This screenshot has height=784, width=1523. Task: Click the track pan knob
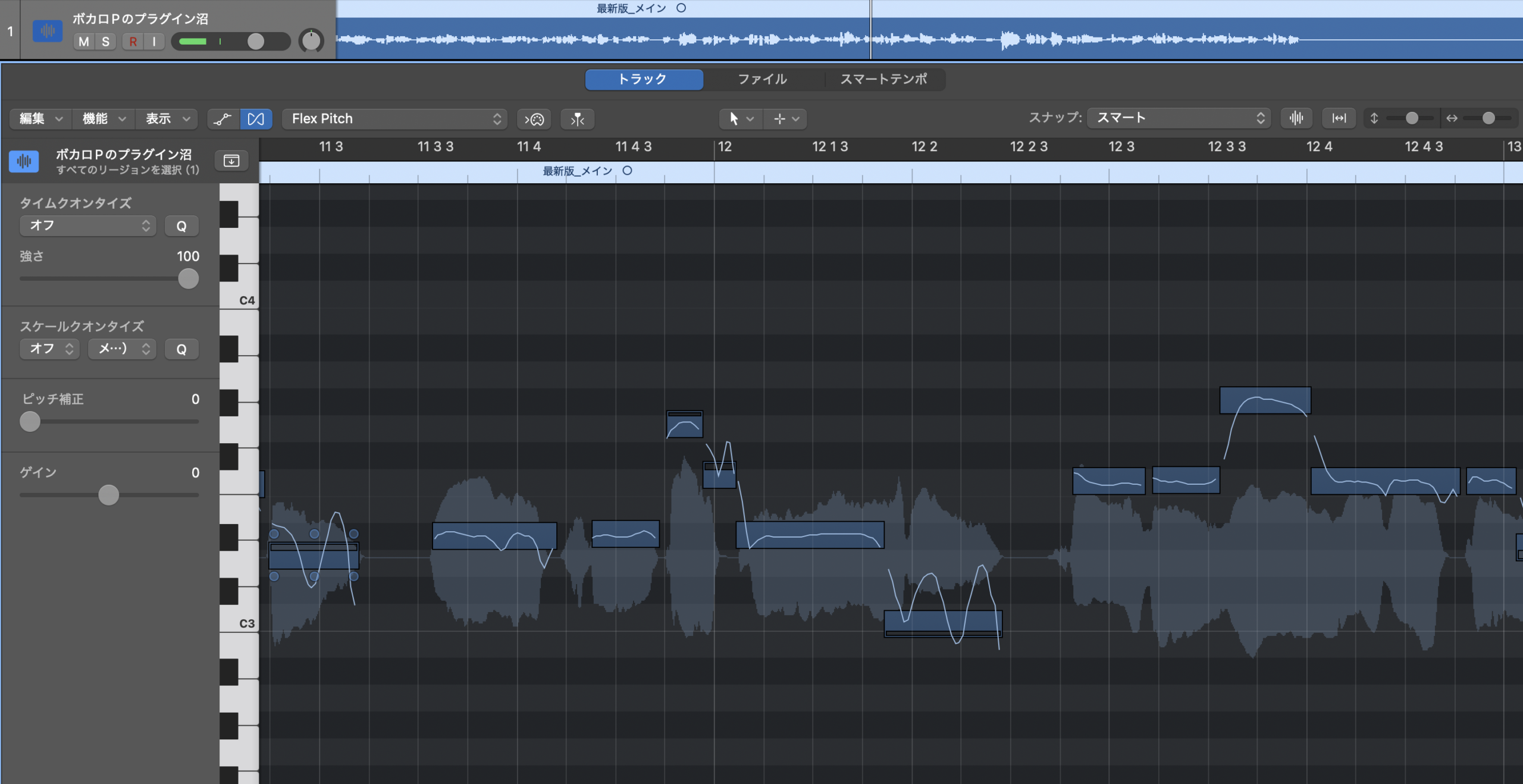click(311, 41)
